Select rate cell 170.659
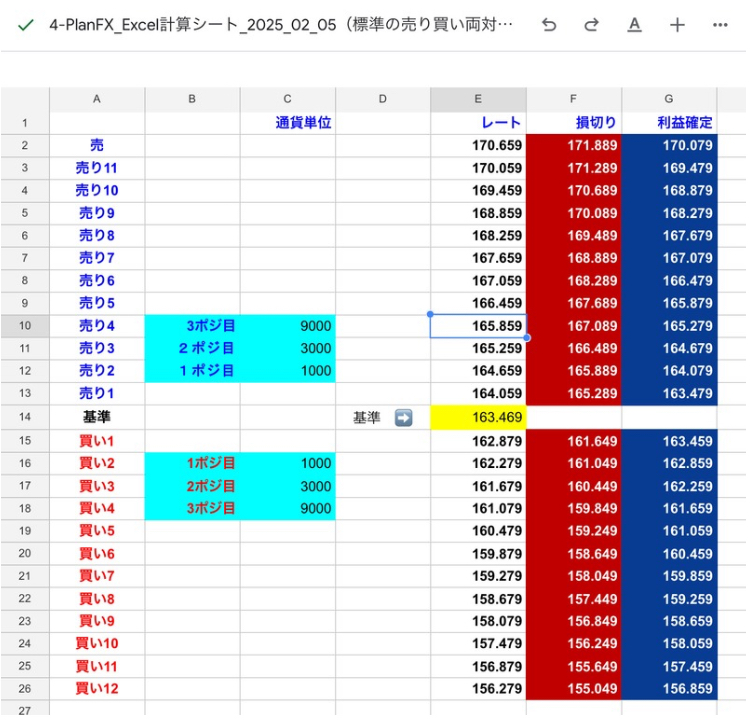The height and width of the screenshot is (721, 750). point(478,145)
